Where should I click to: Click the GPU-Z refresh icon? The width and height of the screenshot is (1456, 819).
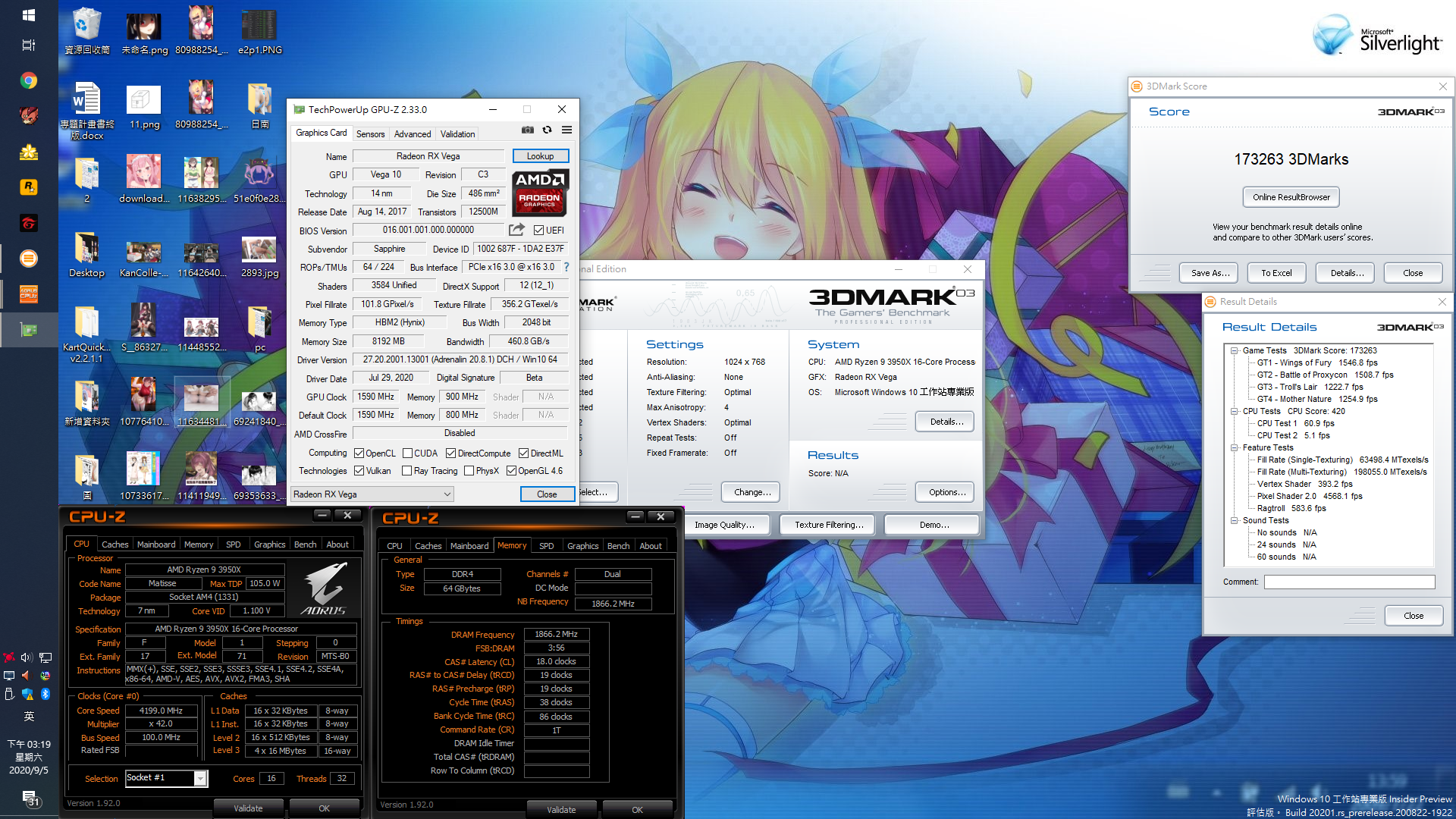(547, 130)
